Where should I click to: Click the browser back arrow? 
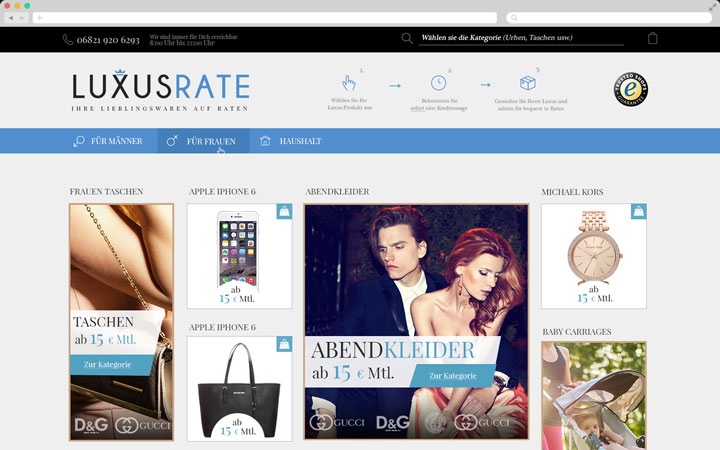[11, 18]
